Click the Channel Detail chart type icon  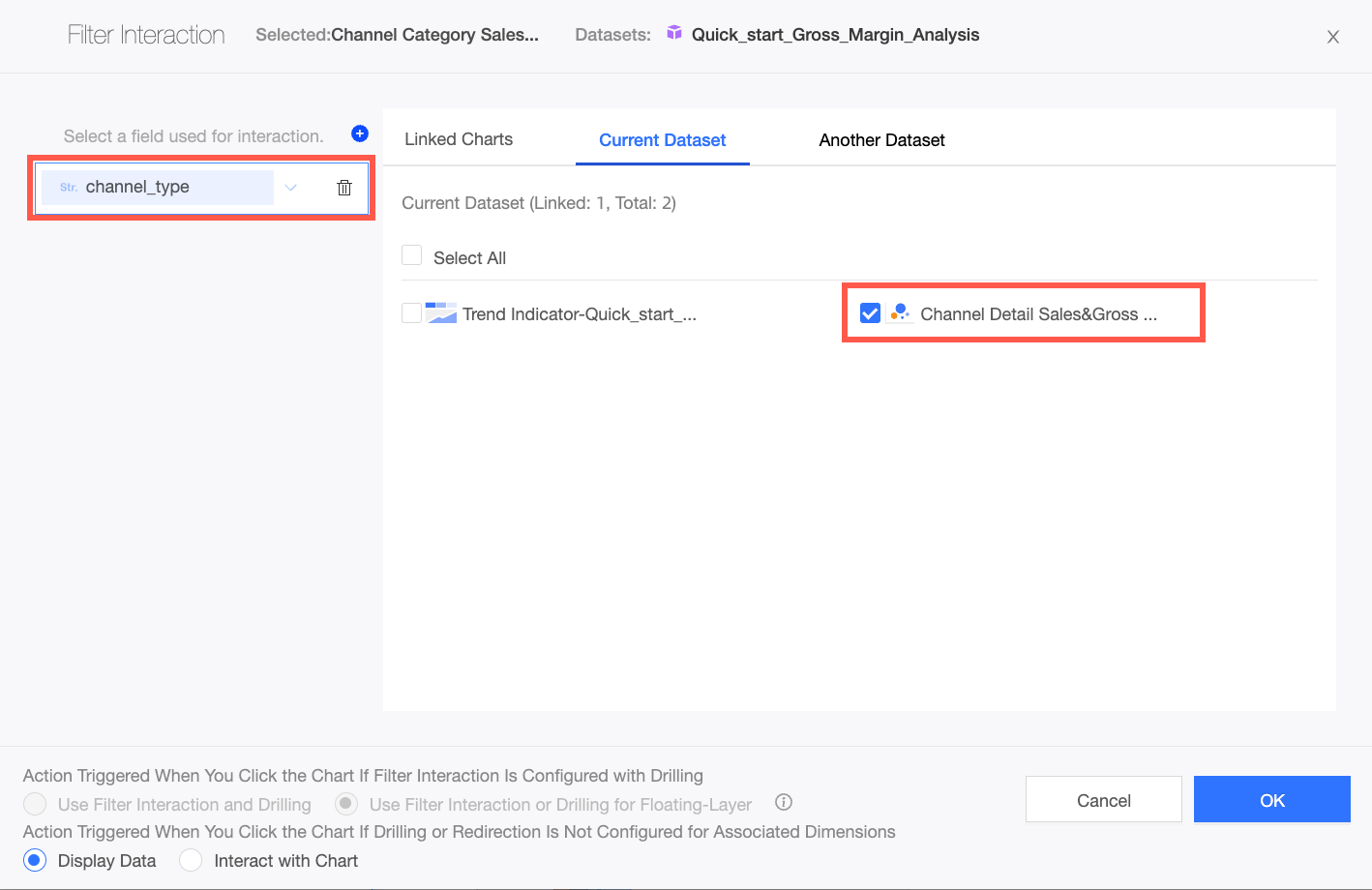tap(900, 313)
